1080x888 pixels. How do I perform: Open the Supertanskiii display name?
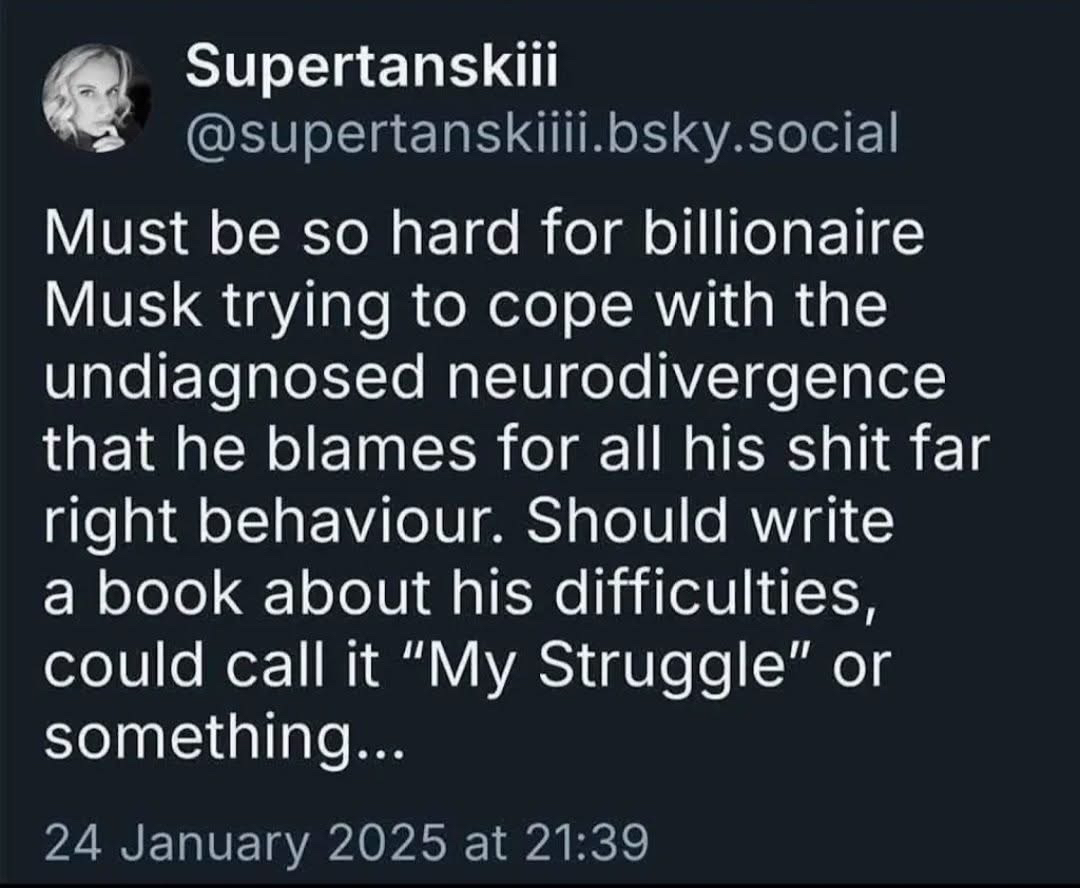[x=371, y=68]
